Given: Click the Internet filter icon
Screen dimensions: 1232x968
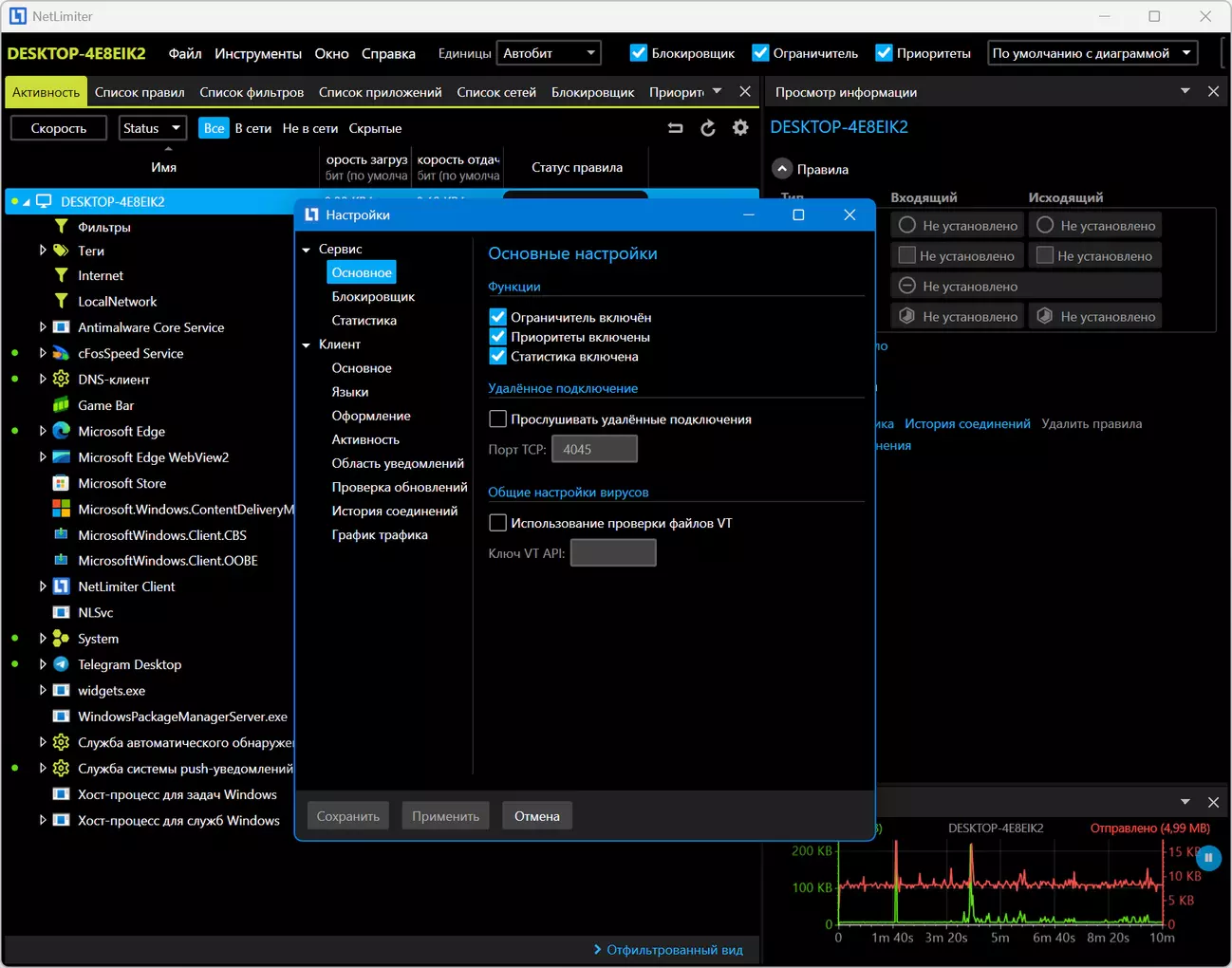Looking at the screenshot, I should tap(62, 275).
